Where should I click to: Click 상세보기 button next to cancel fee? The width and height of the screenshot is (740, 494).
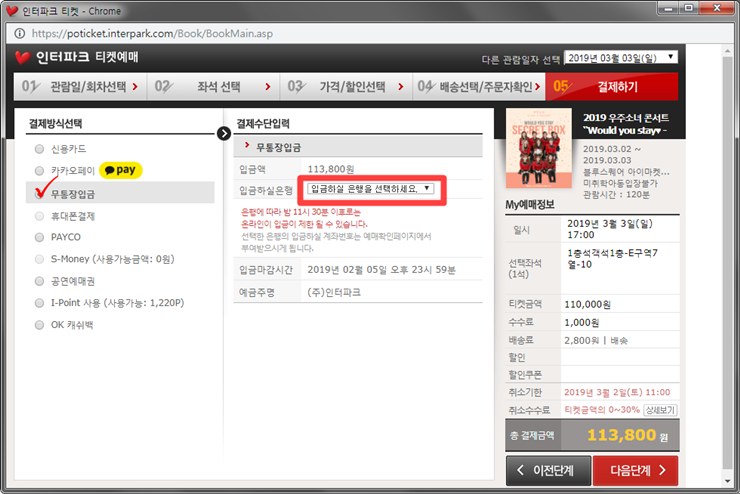[x=661, y=410]
